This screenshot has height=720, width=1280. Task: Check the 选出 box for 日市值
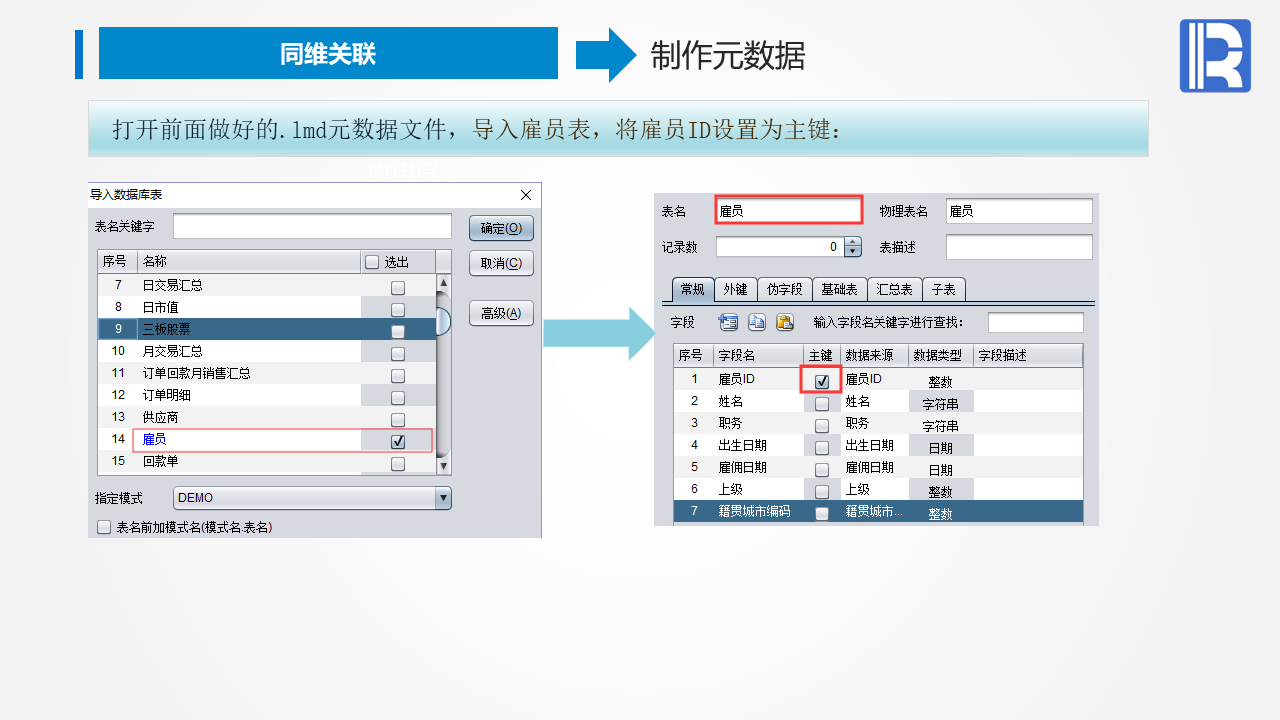(398, 309)
